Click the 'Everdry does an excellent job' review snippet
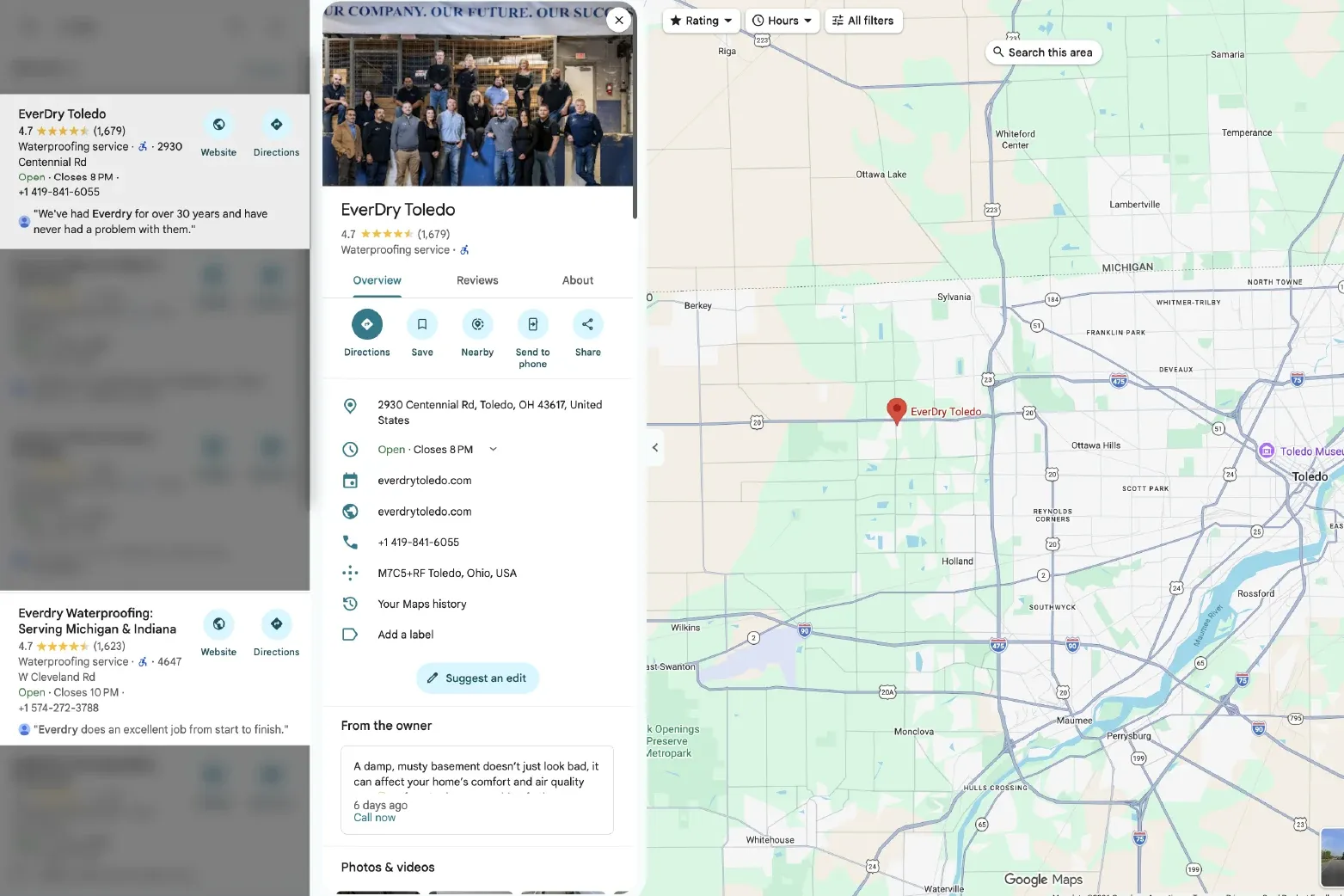The image size is (1344, 896). [x=161, y=729]
